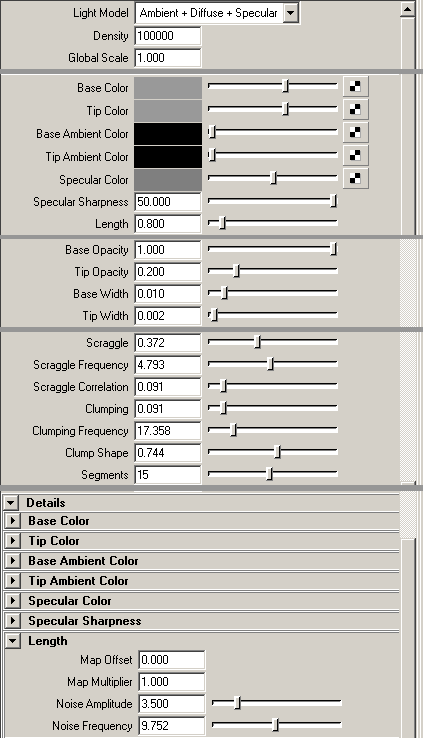Click the Map Offset input field

[x=172, y=660]
